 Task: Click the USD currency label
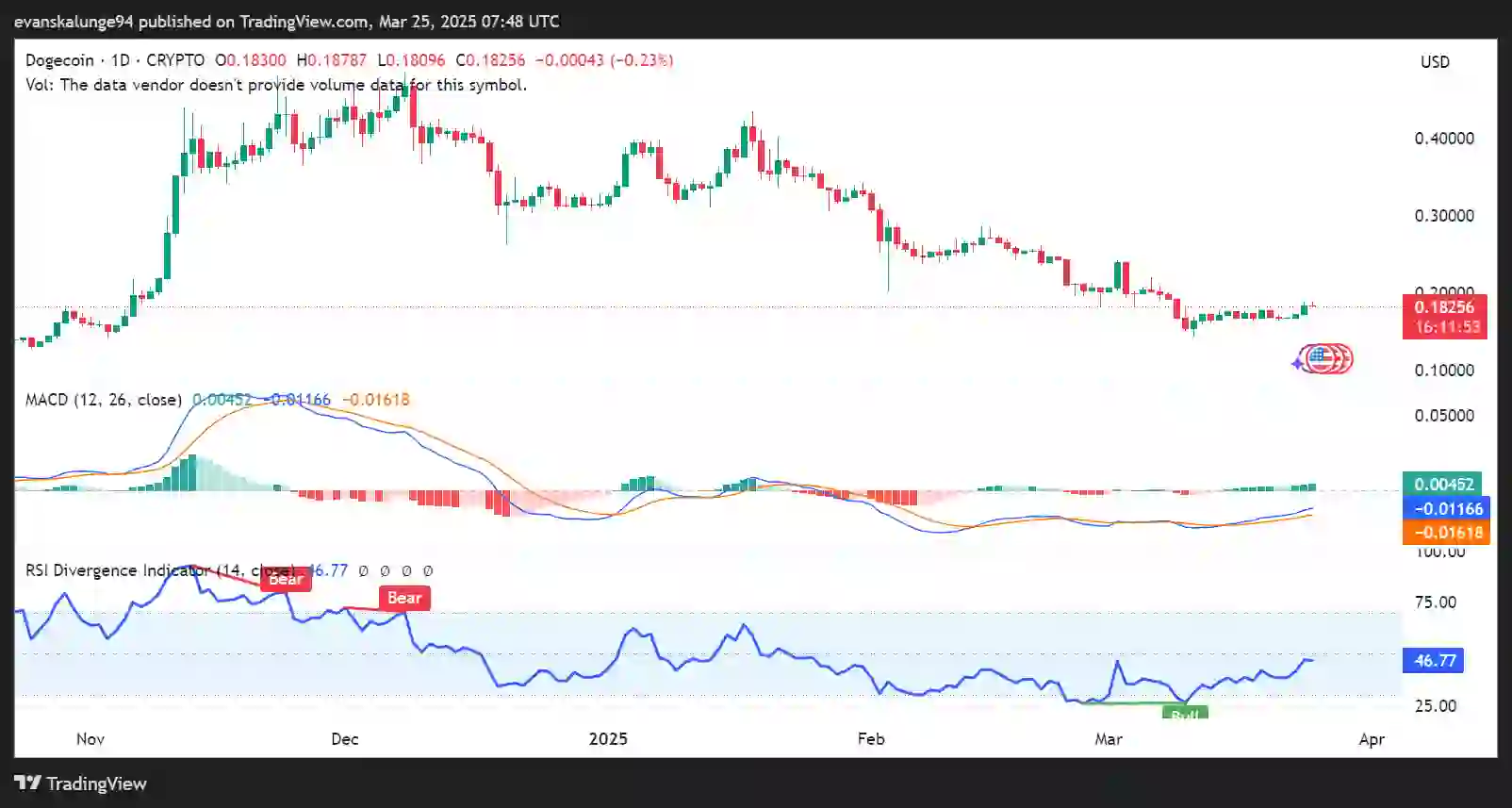(x=1435, y=62)
